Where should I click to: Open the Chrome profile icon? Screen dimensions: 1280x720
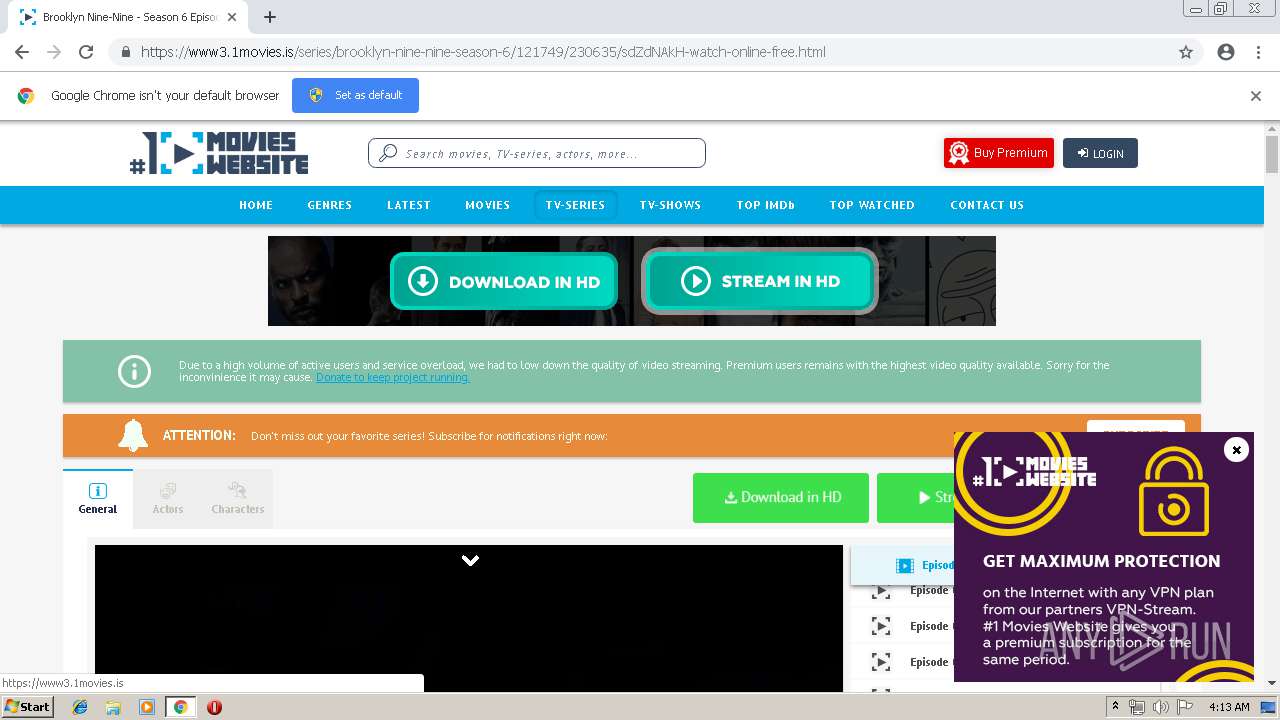[1226, 52]
